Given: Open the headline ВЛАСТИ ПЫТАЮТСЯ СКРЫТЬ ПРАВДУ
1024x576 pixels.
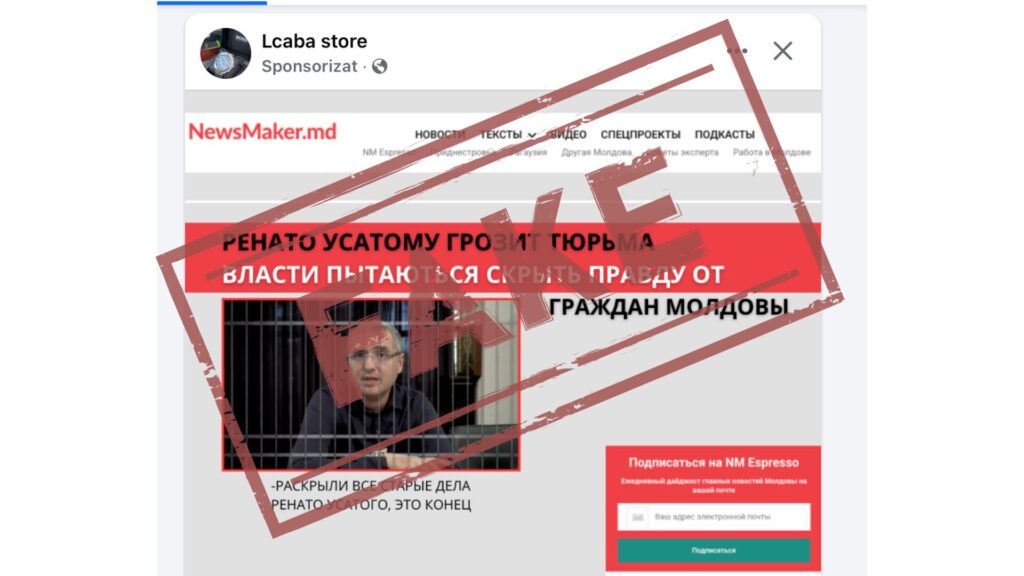Looking at the screenshot, I should (473, 274).
